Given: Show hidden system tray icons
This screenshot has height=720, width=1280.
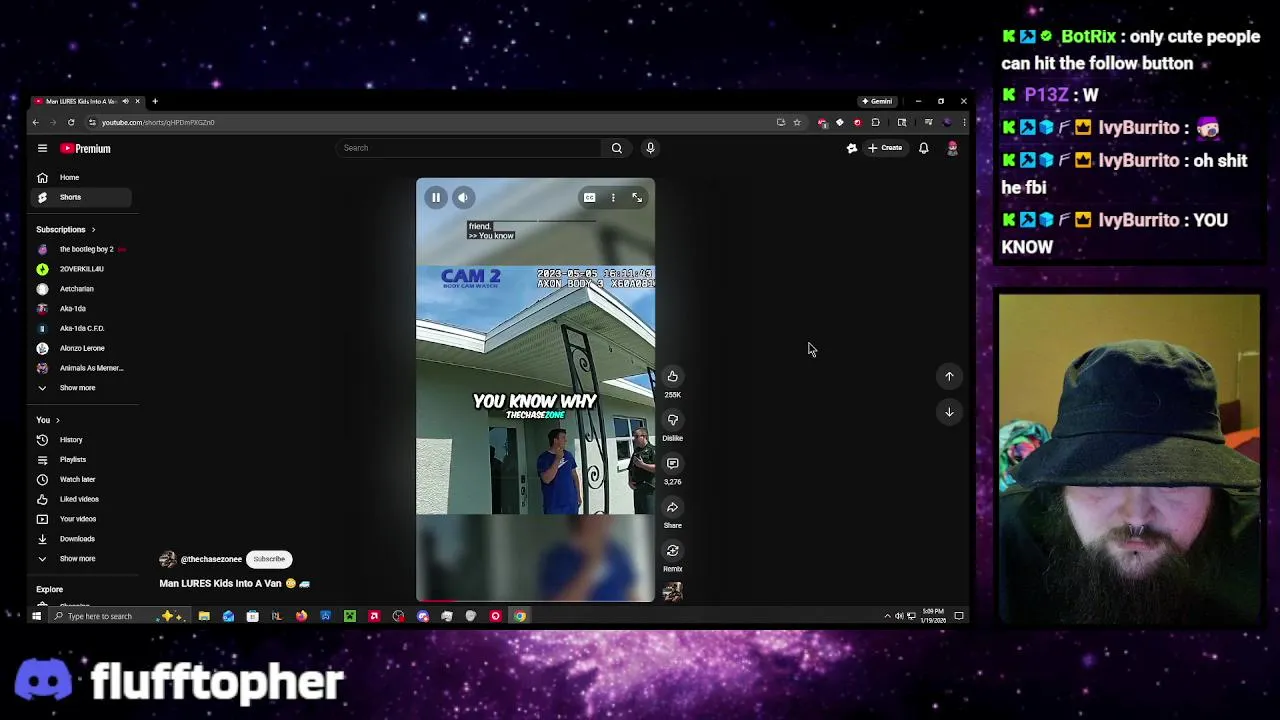Looking at the screenshot, I should point(887,616).
